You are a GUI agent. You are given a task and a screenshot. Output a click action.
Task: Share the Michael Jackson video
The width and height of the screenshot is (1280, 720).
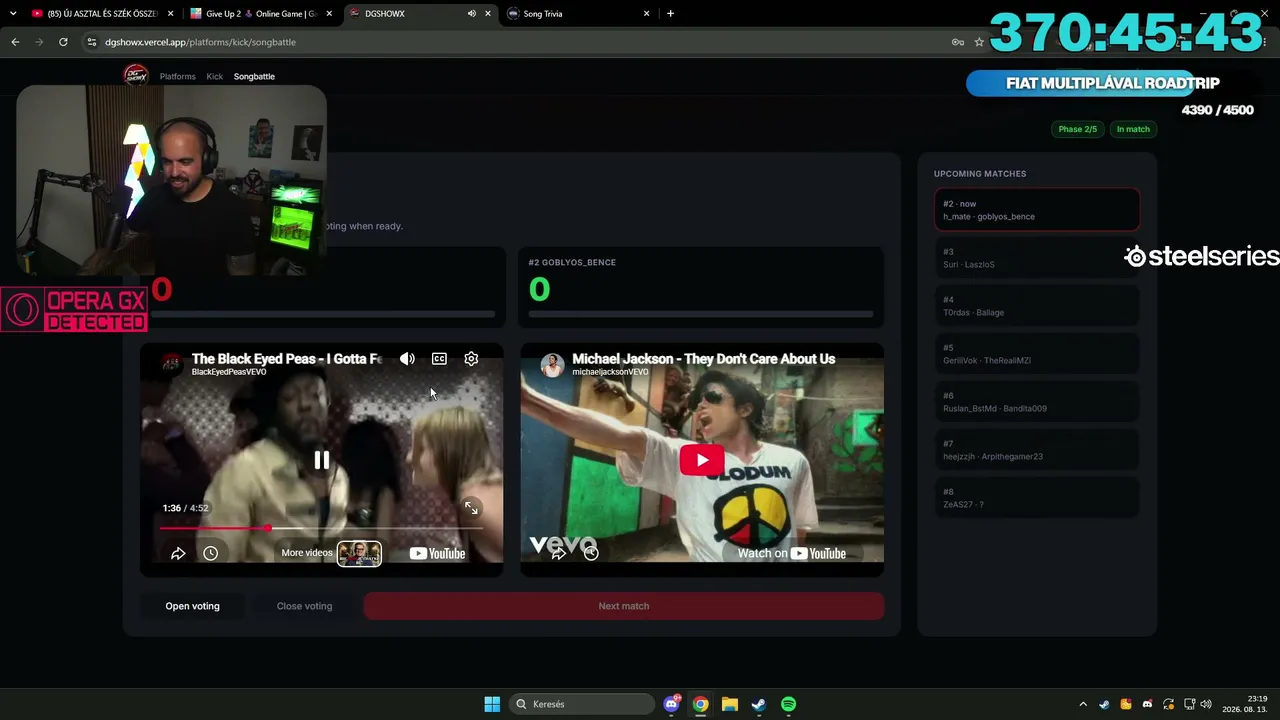coord(559,553)
